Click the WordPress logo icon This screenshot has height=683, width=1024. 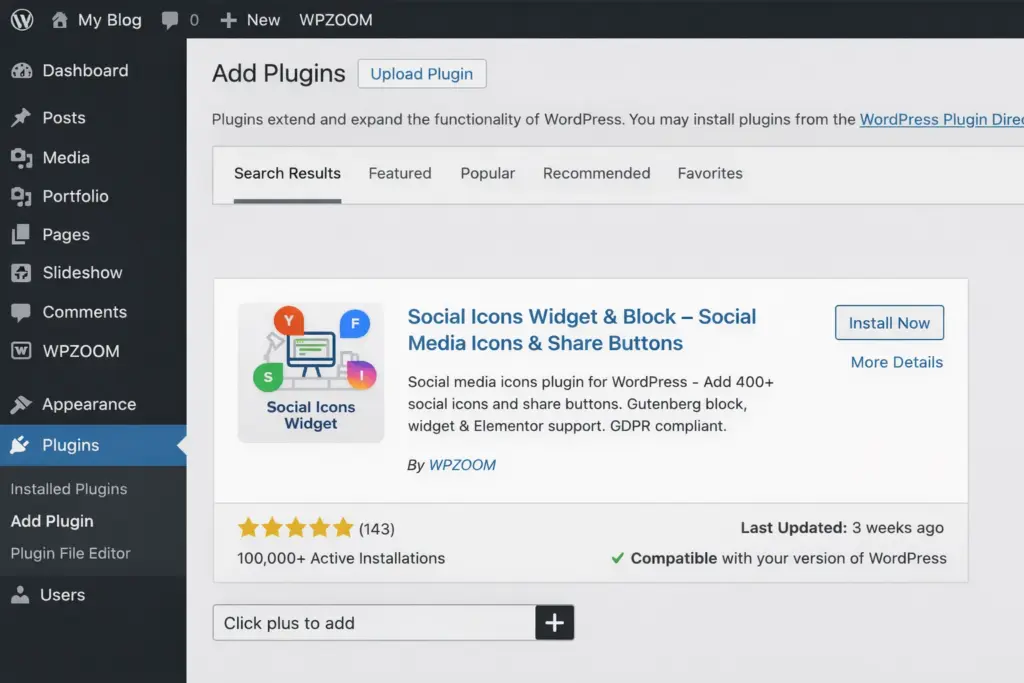coord(22,20)
